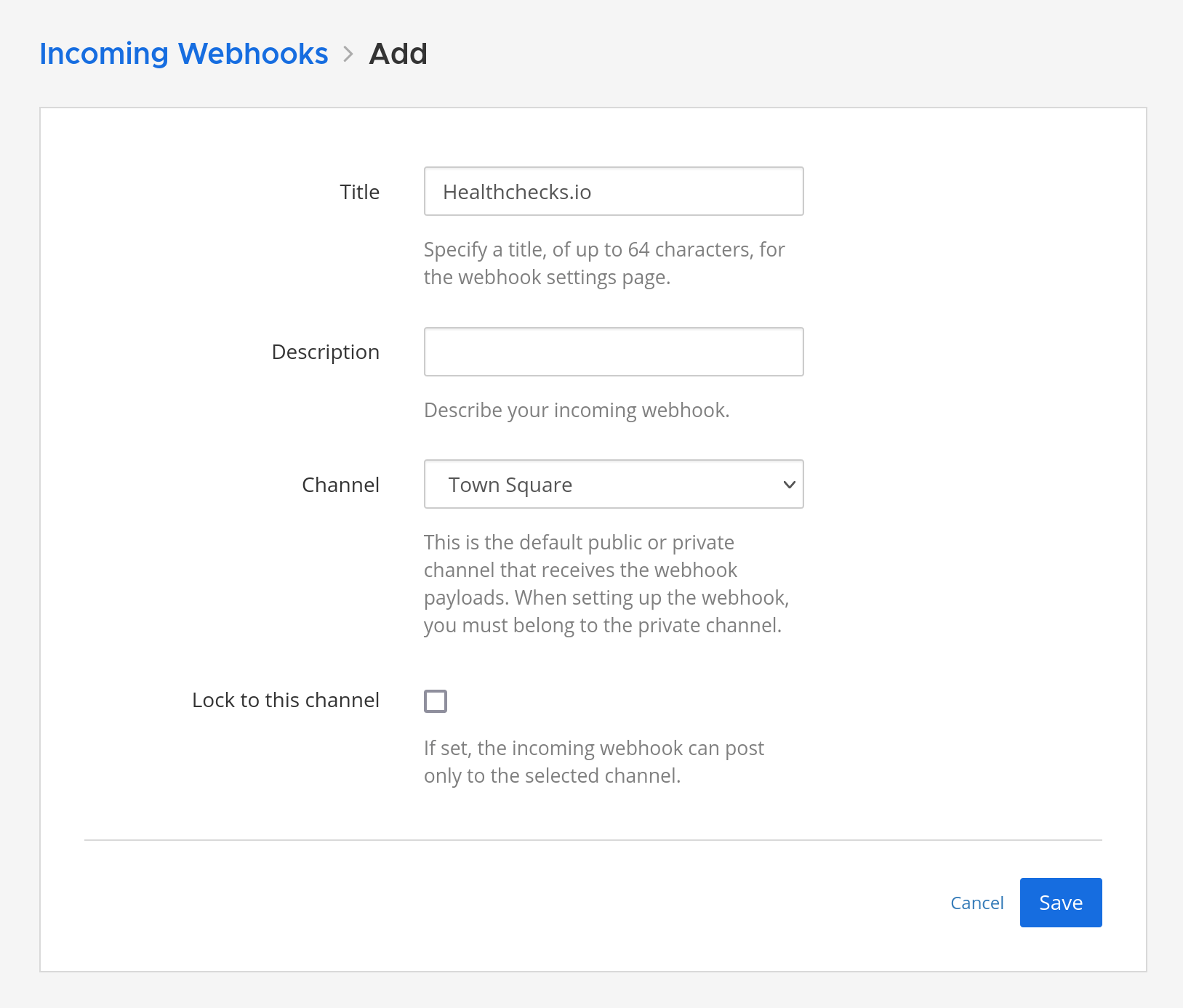
Task: Click the Lock to this channel label
Action: (285, 700)
